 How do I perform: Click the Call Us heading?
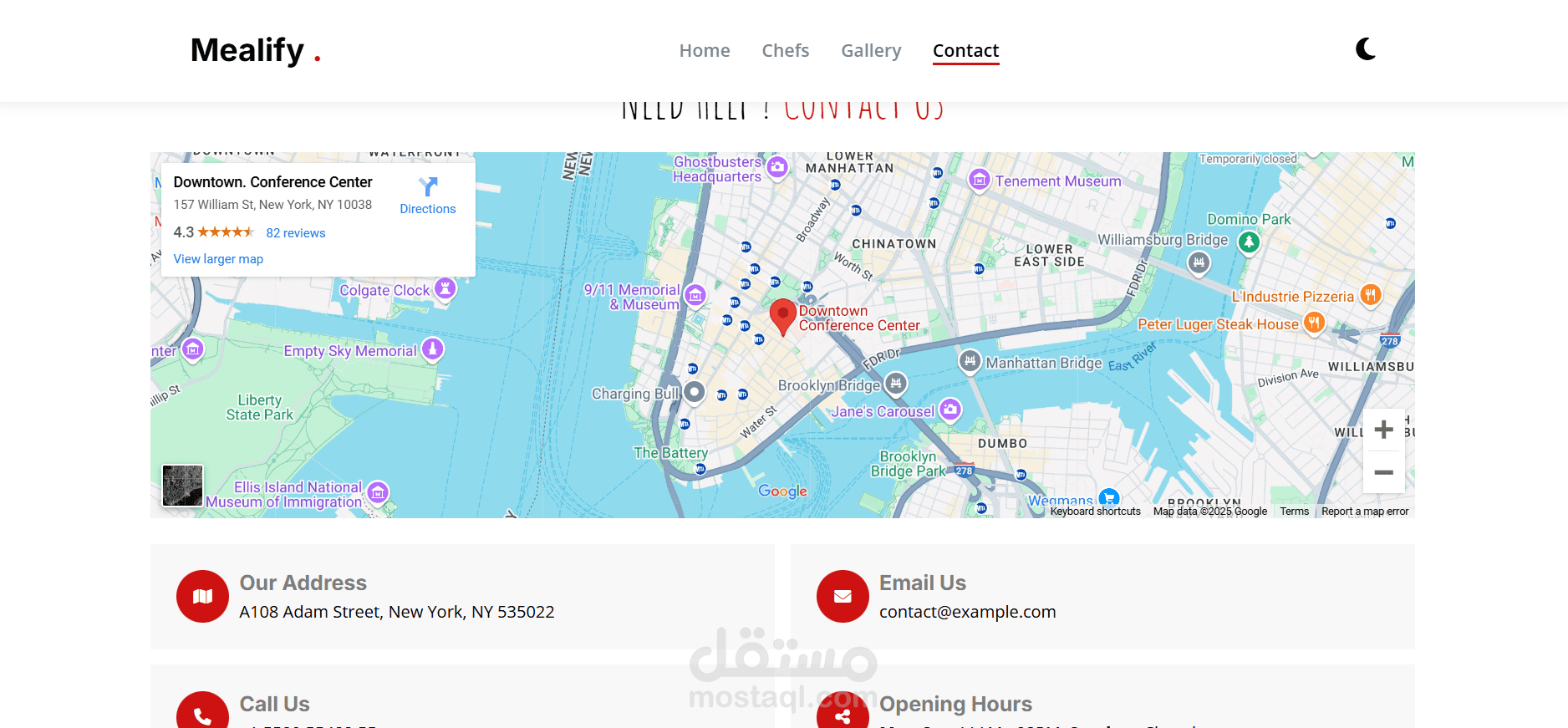[x=275, y=704]
